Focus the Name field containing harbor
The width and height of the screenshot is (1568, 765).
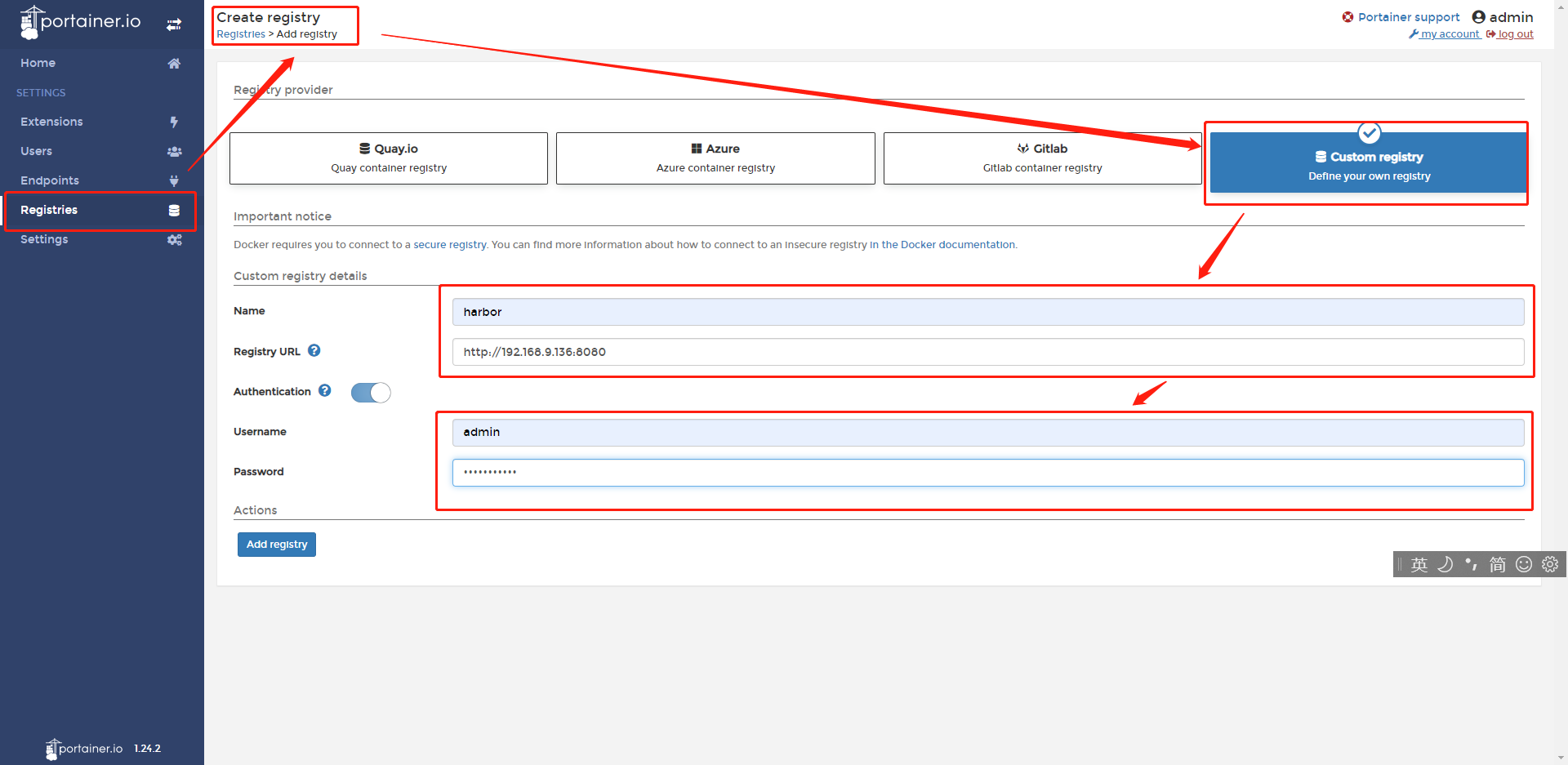988,312
